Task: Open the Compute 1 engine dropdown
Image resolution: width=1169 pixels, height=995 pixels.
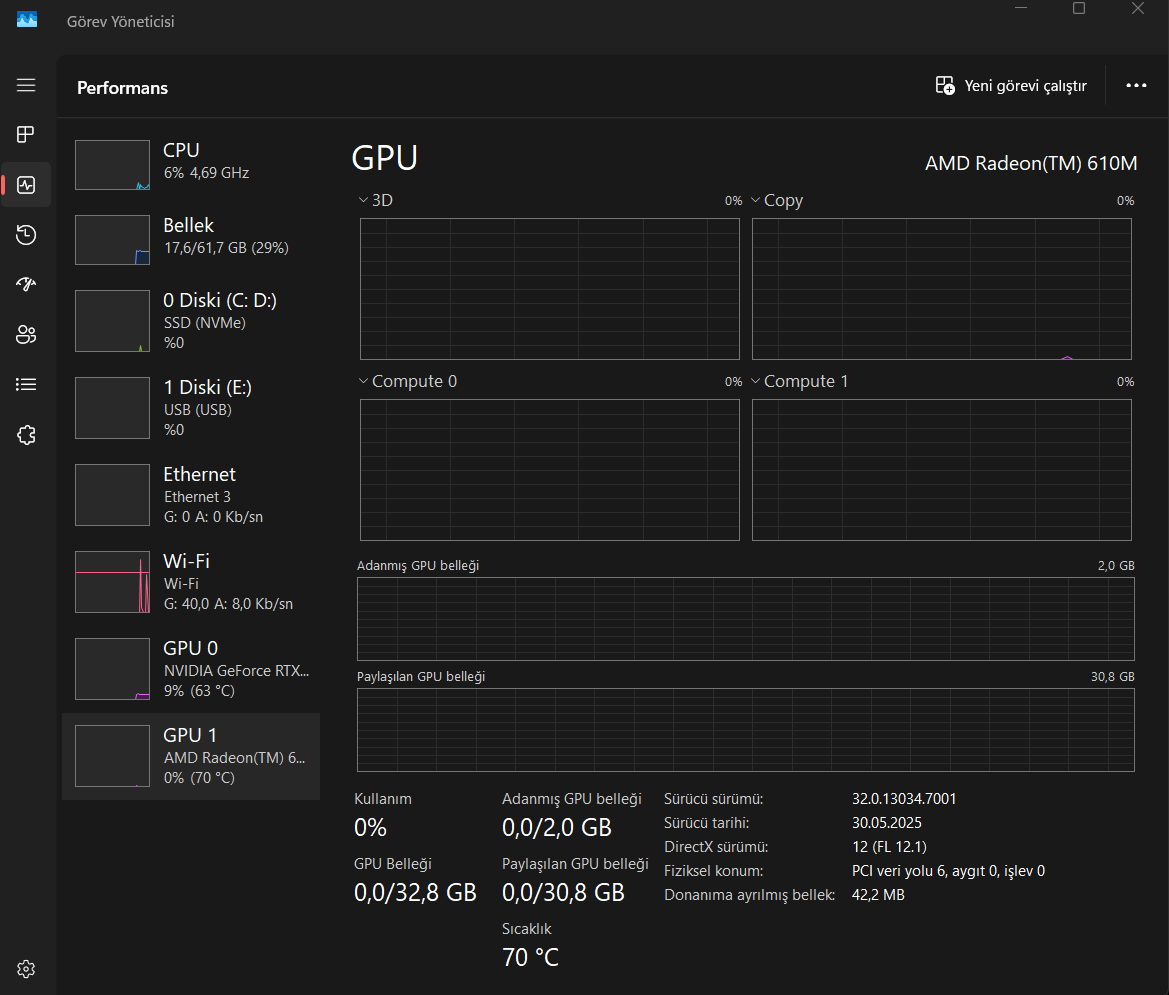Action: [x=799, y=381]
